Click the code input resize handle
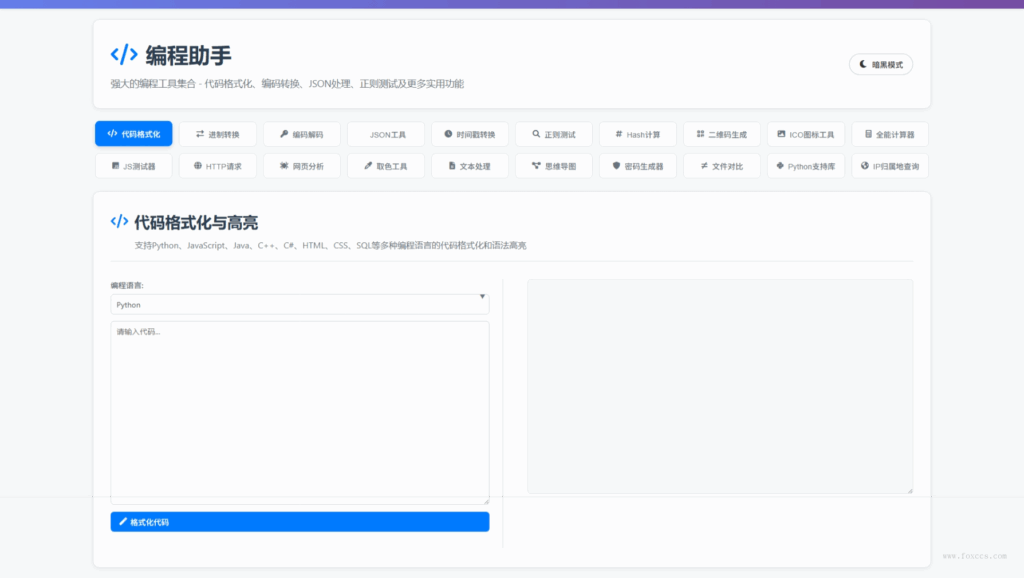1024x578 pixels. [x=486, y=501]
